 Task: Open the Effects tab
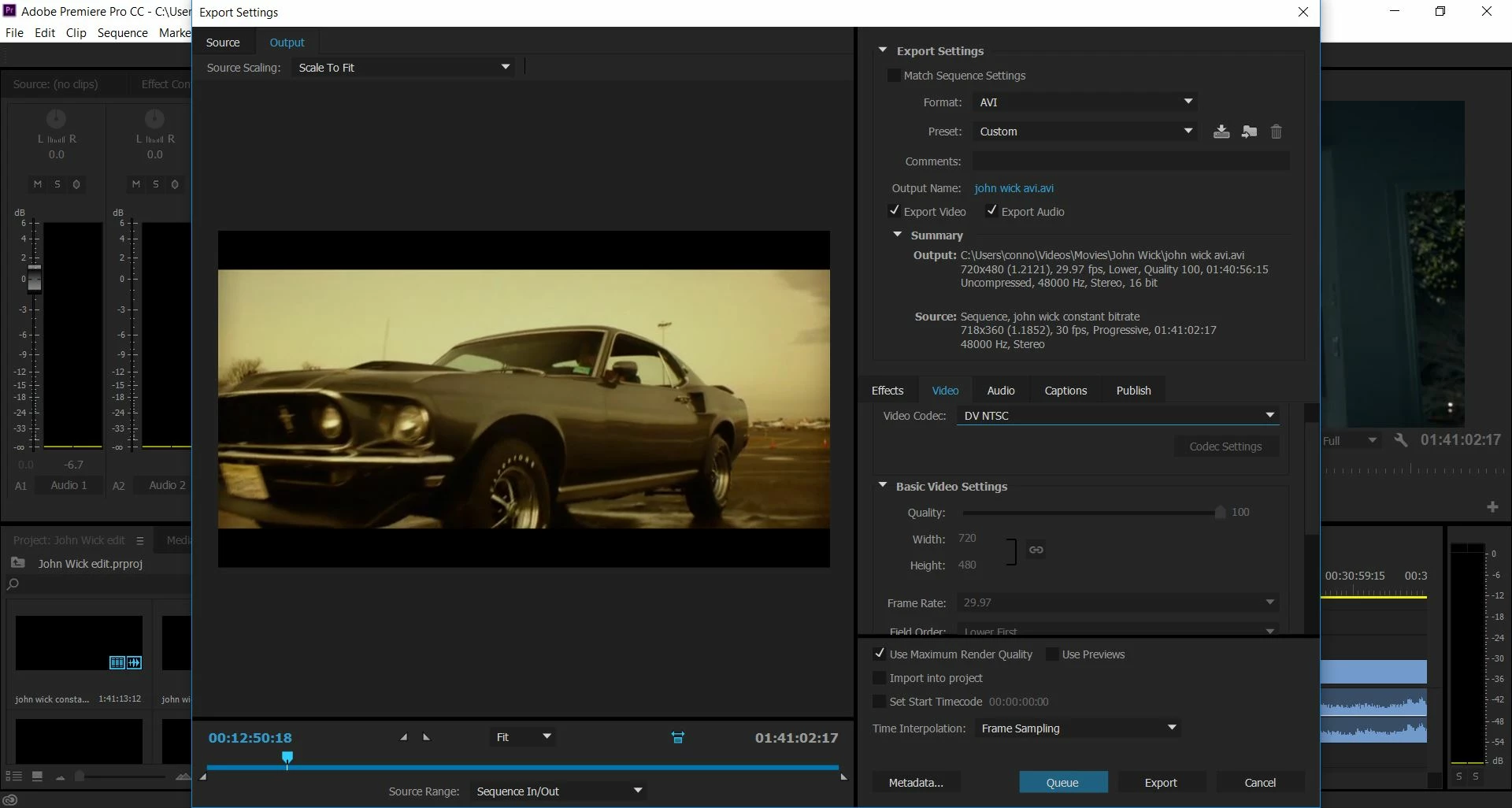[888, 391]
